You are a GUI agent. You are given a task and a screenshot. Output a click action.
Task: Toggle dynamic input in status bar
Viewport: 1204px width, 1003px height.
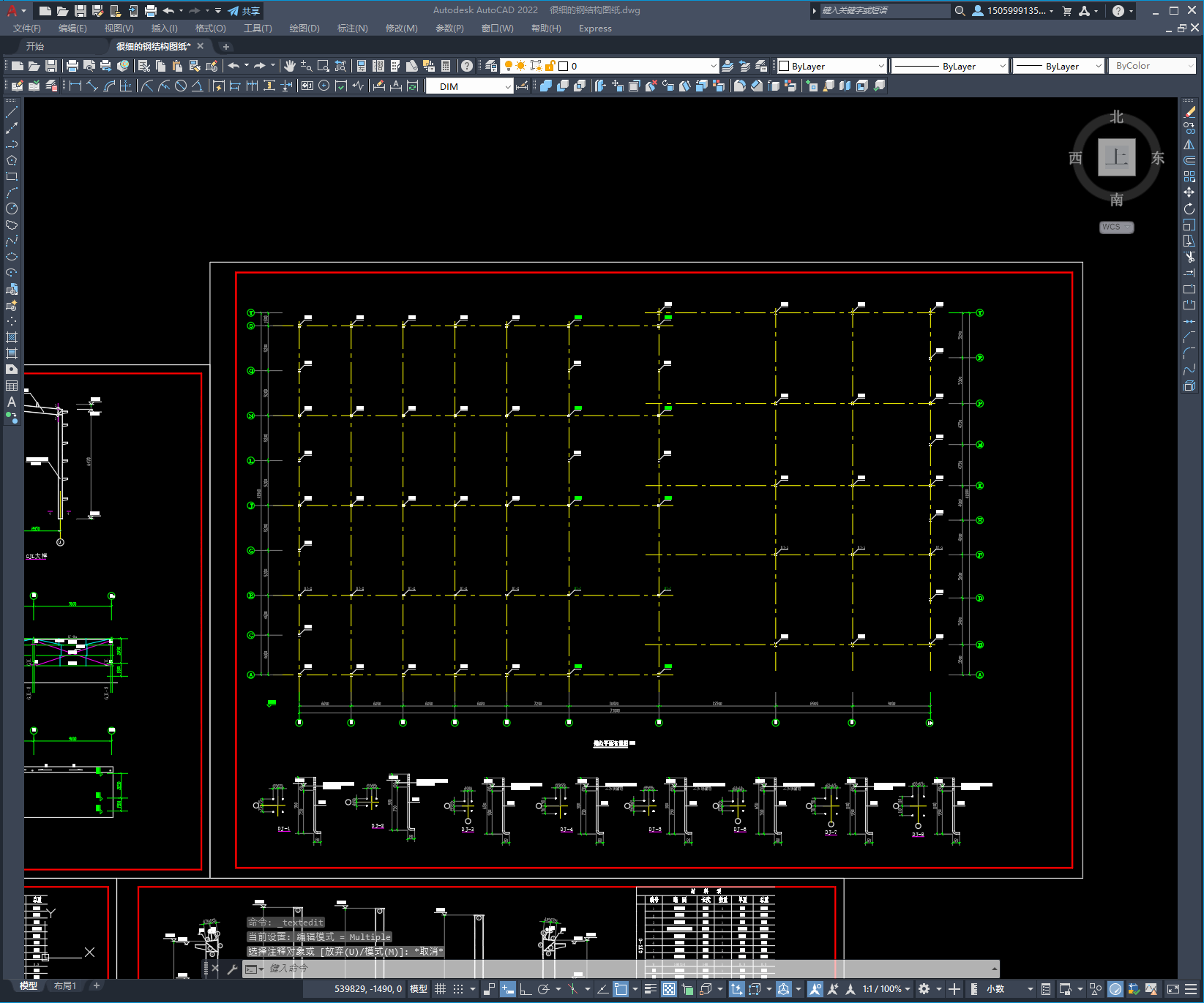507,989
